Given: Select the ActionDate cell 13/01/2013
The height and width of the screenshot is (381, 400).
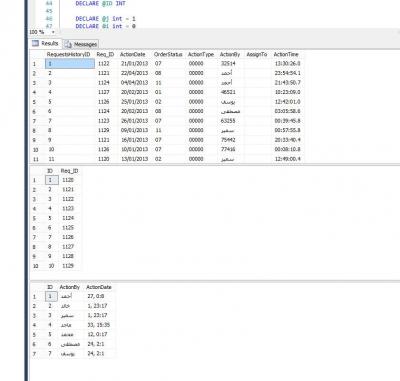Looking at the screenshot, I should click(135, 159).
